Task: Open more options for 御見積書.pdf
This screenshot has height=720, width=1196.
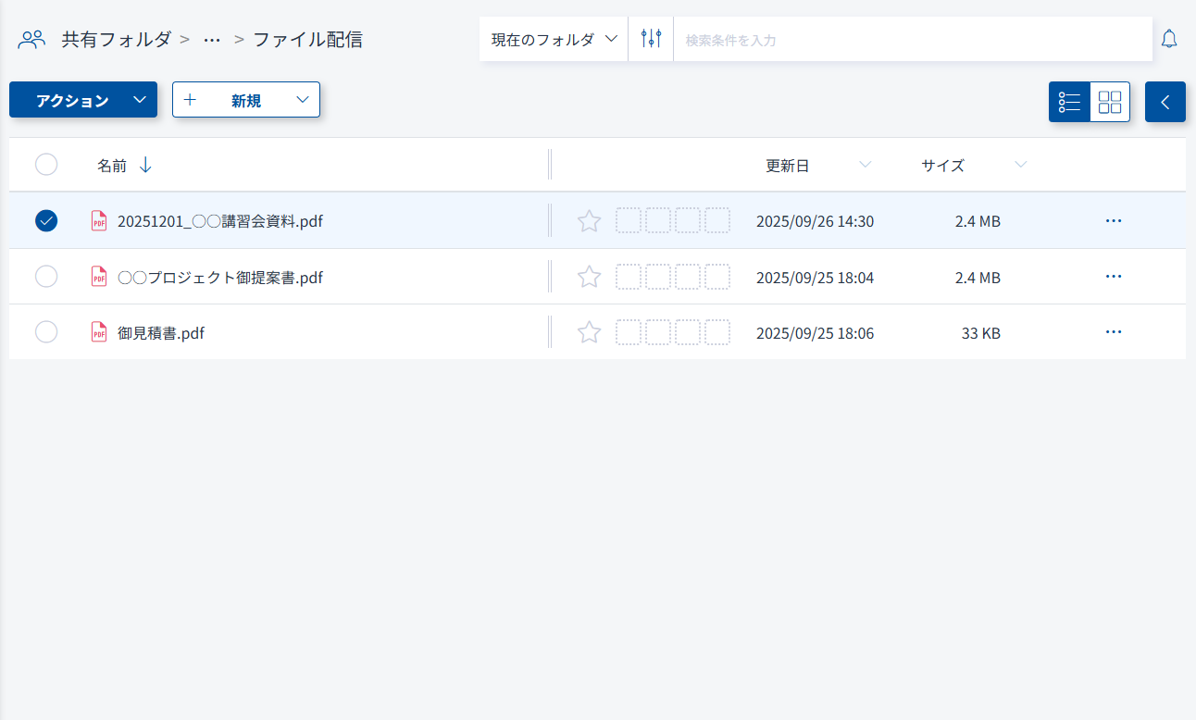Action: coord(1114,333)
